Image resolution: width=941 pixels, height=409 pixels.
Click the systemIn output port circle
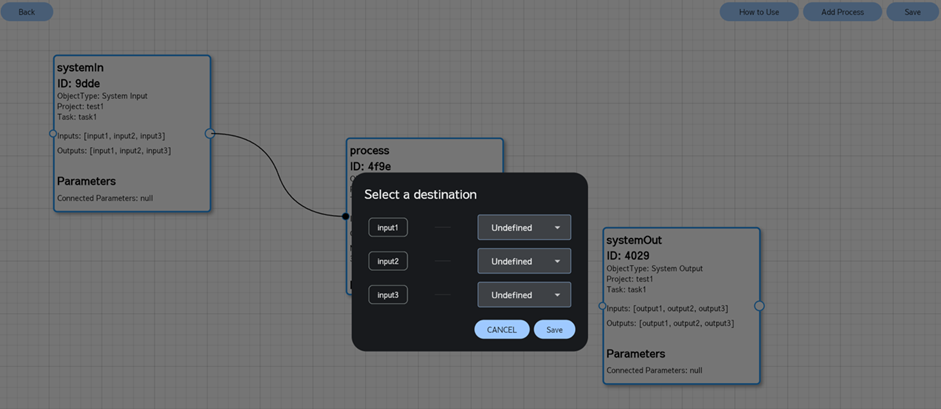pyautogui.click(x=210, y=133)
